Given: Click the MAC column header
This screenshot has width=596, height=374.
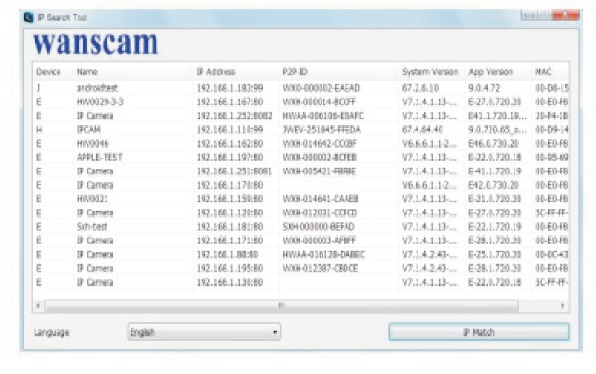Looking at the screenshot, I should (x=543, y=72).
